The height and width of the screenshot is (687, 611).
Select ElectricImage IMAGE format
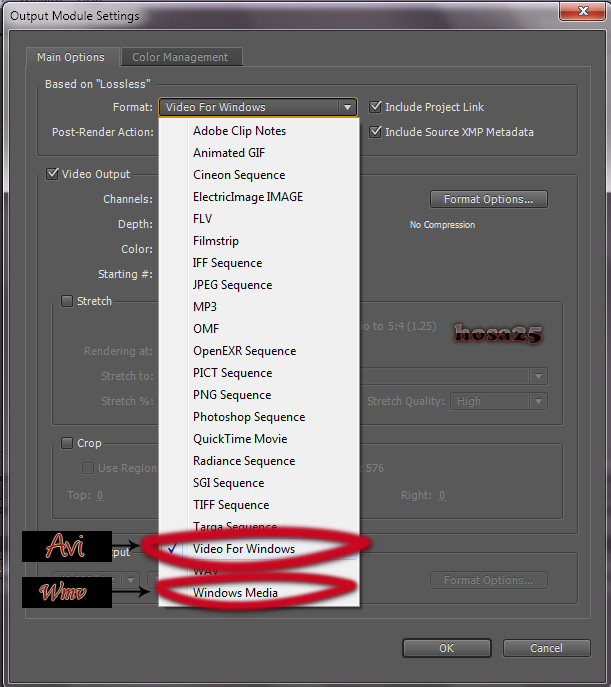pyautogui.click(x=259, y=197)
